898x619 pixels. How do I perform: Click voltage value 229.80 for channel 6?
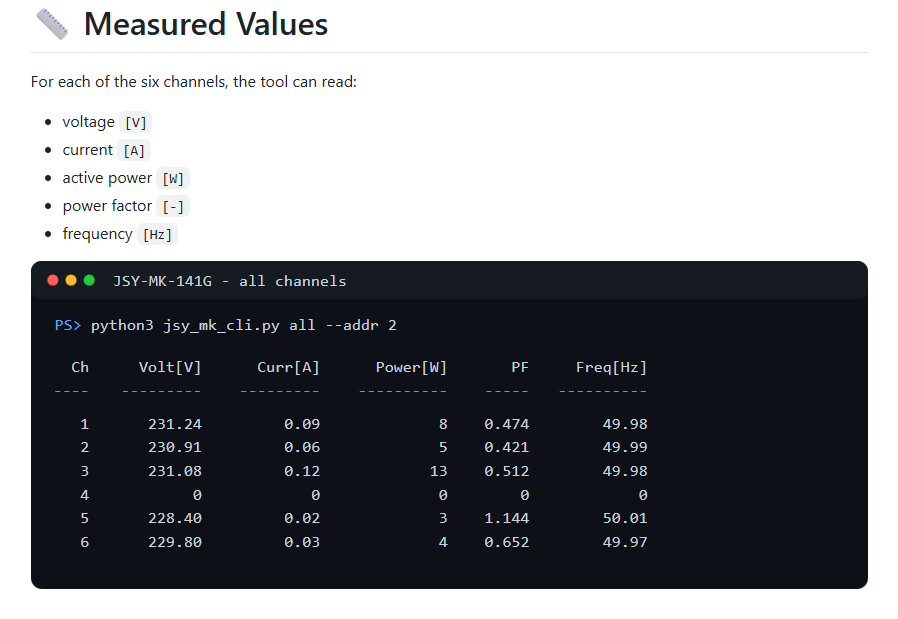click(x=175, y=542)
